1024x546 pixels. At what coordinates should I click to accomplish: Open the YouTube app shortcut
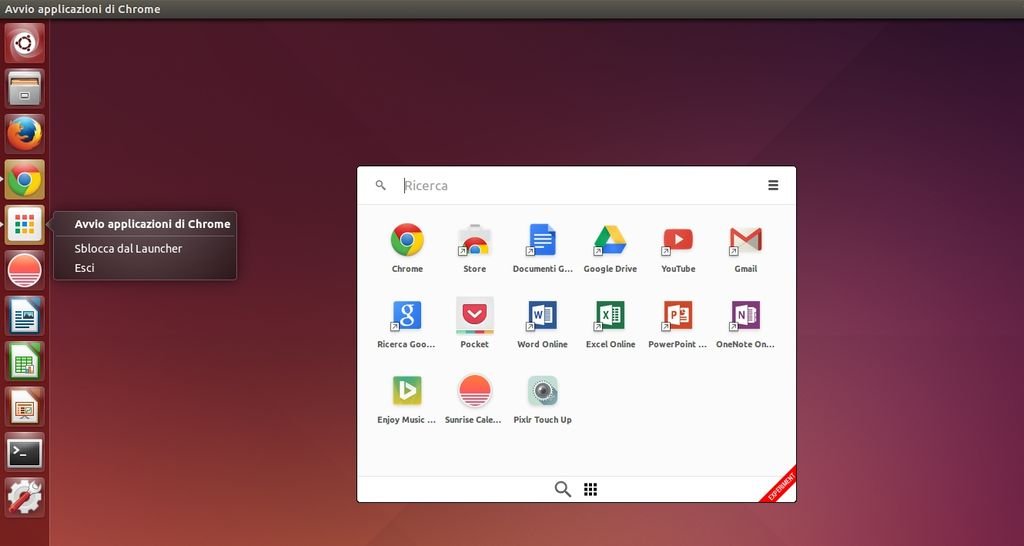(677, 241)
